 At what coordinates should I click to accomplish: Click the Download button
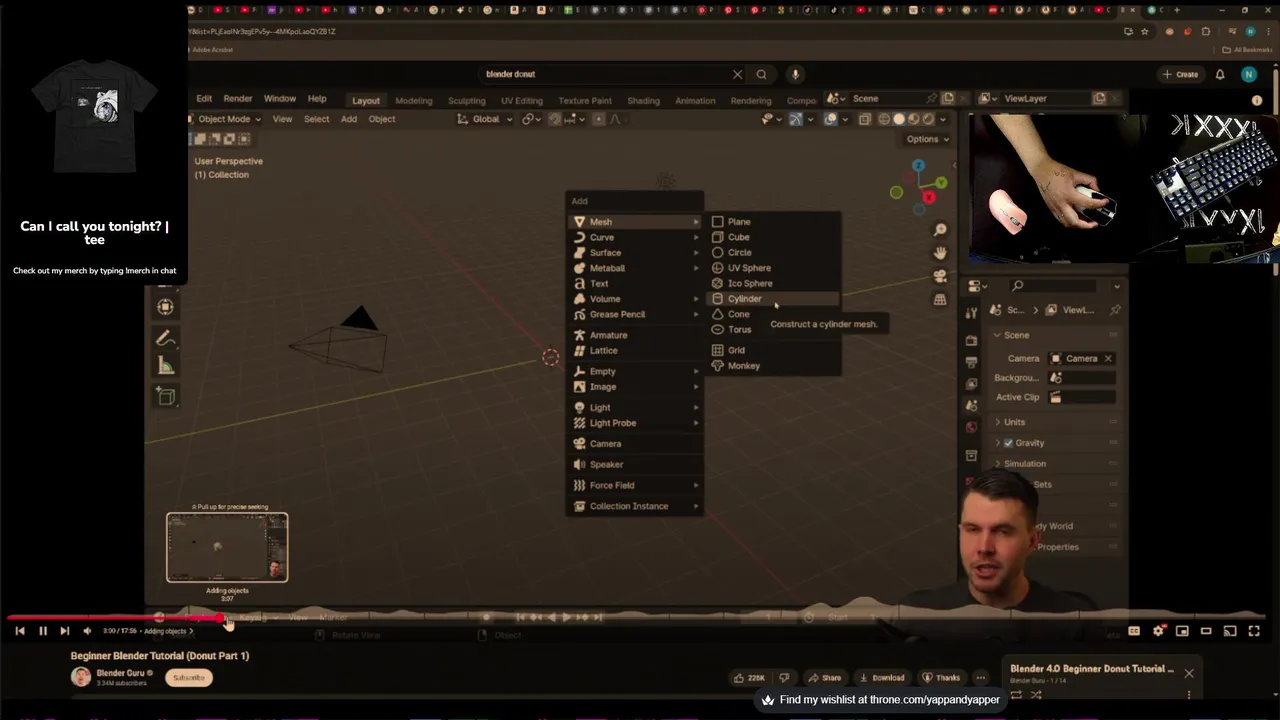tap(881, 678)
